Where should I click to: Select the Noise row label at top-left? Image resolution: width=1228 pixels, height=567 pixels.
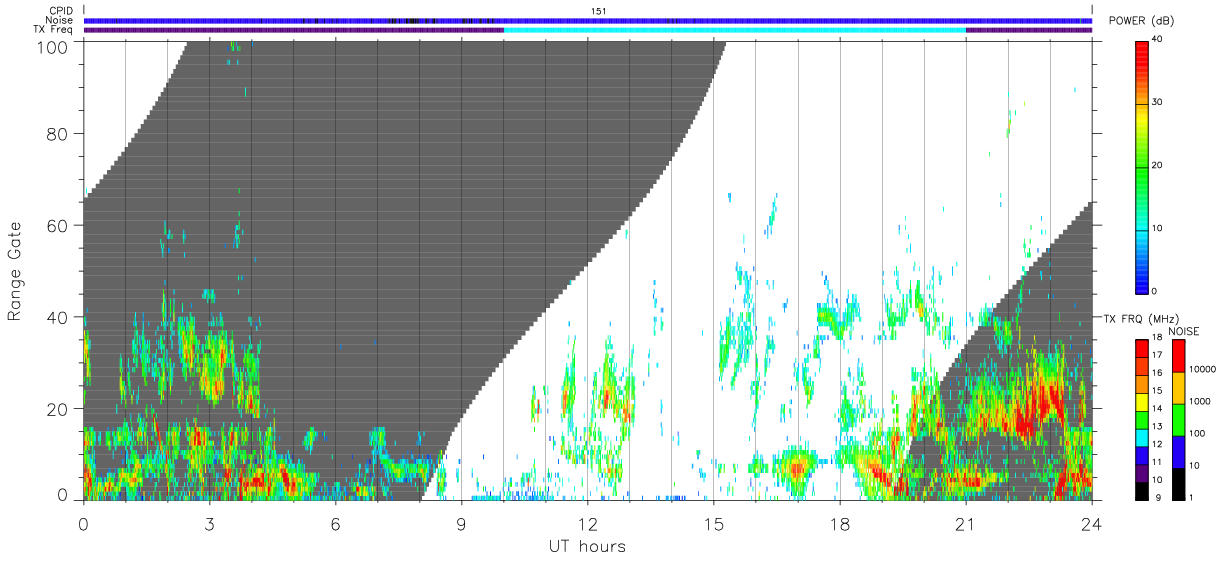60,20
